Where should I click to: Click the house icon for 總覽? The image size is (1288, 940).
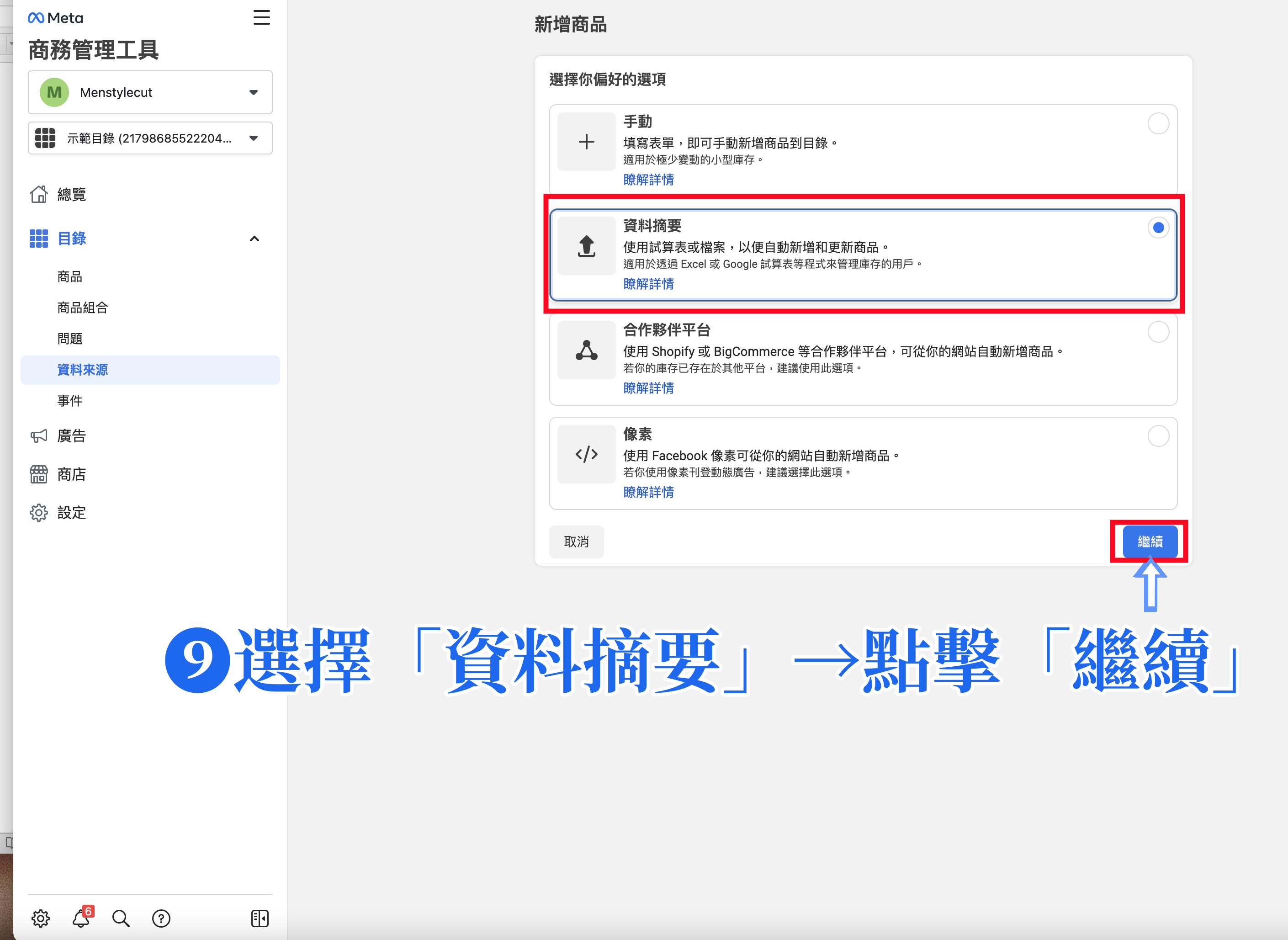[39, 194]
